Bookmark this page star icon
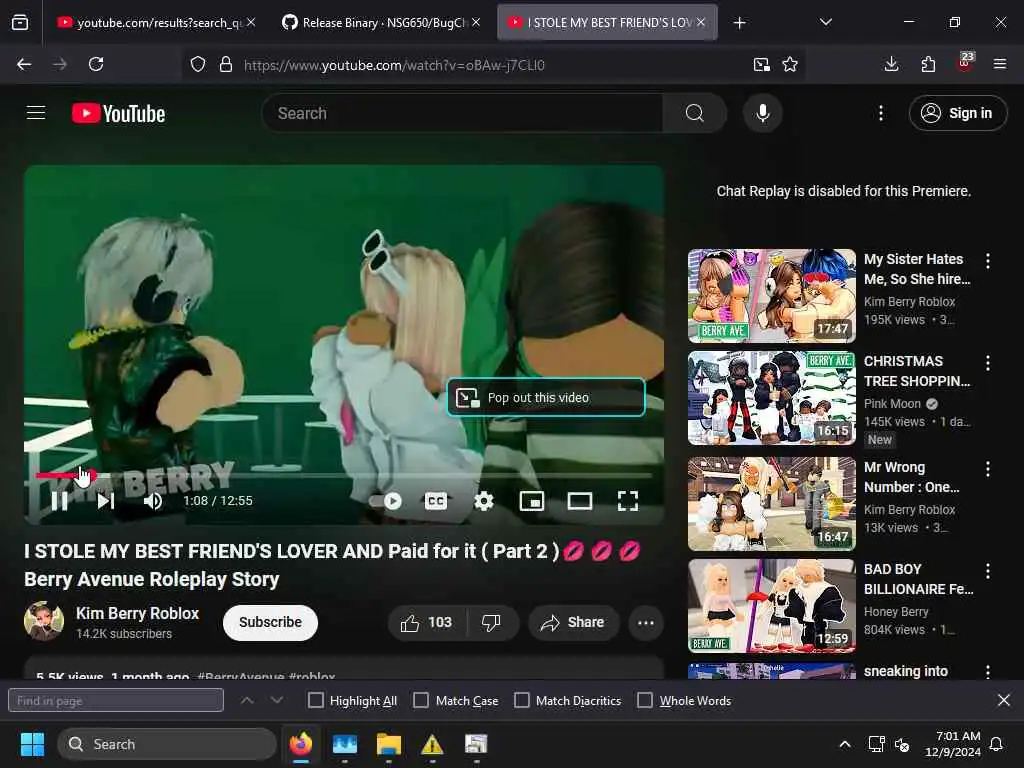The image size is (1024, 768). coord(790,64)
